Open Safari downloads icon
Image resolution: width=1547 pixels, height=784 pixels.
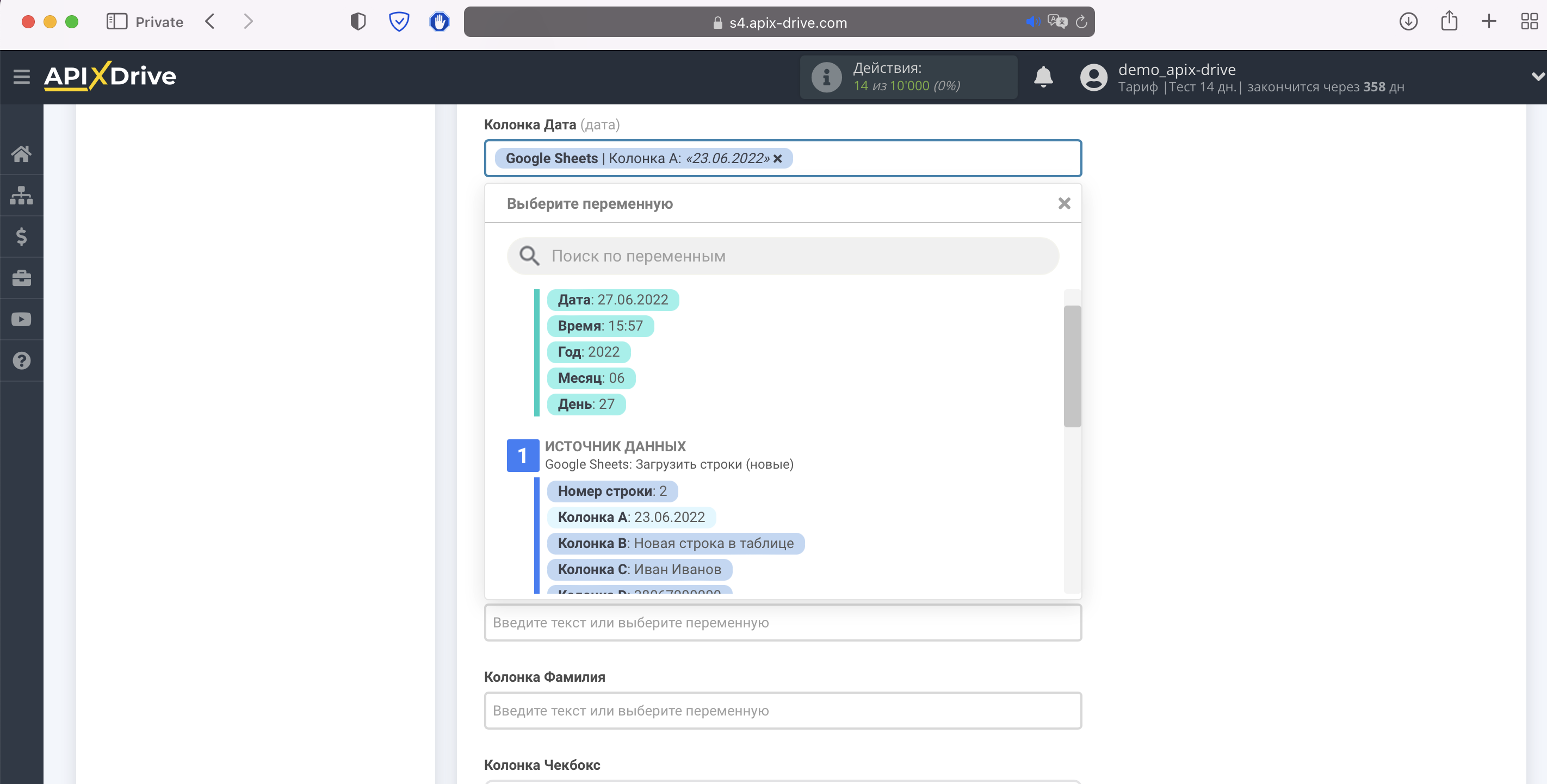click(x=1408, y=22)
